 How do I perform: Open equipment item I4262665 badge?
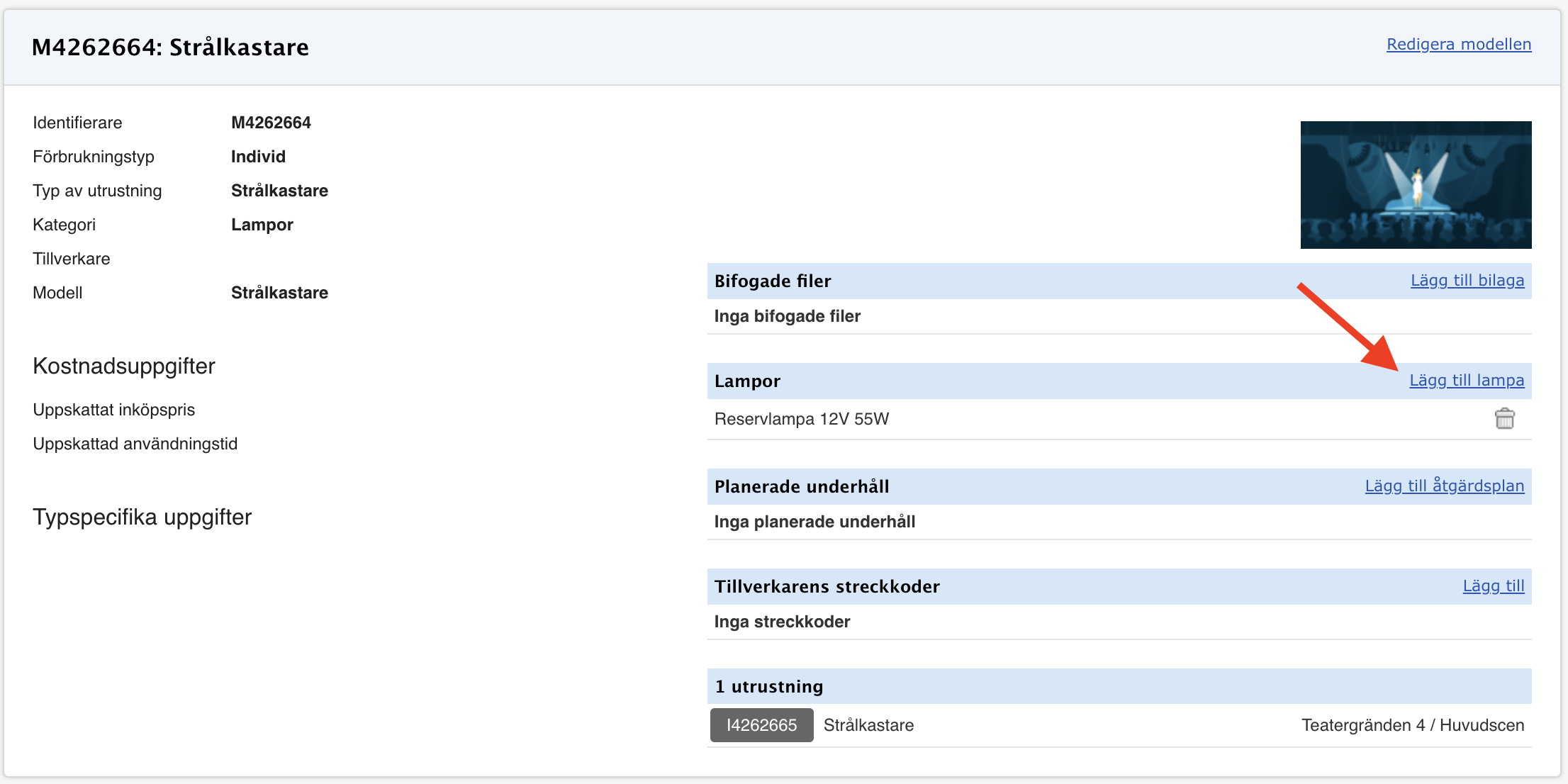tap(761, 725)
